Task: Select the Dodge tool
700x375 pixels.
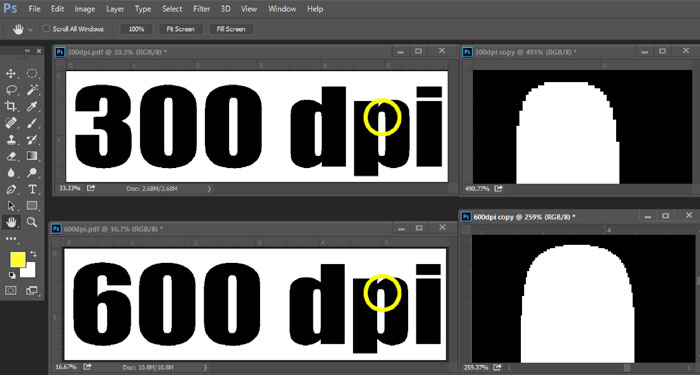Action: tap(32, 172)
